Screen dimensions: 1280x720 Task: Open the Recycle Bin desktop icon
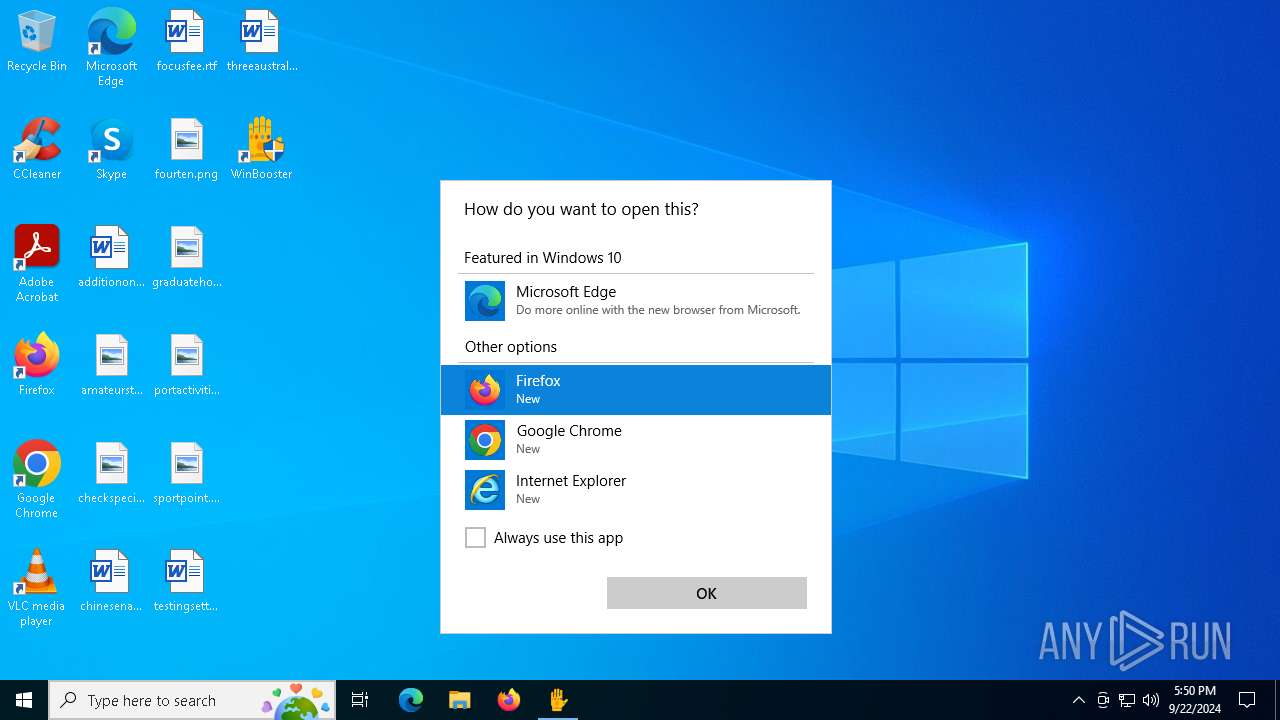coord(37,42)
